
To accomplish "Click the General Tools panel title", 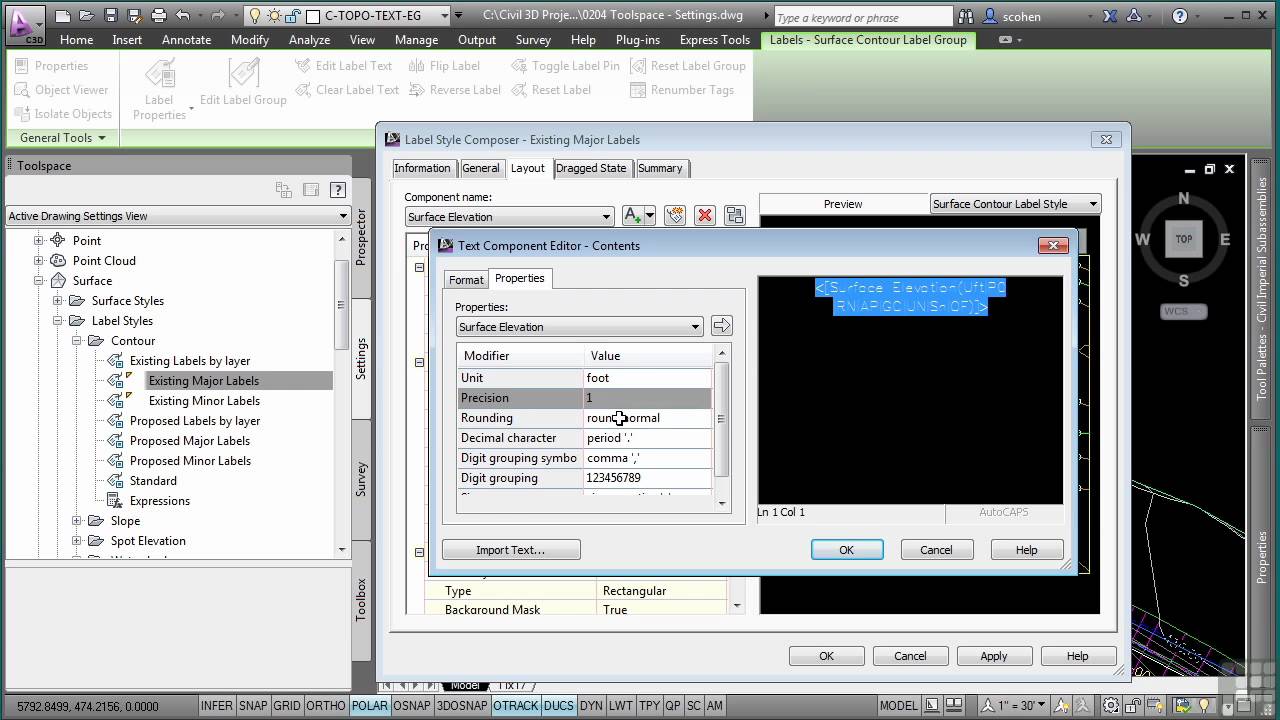I will pos(62,138).
